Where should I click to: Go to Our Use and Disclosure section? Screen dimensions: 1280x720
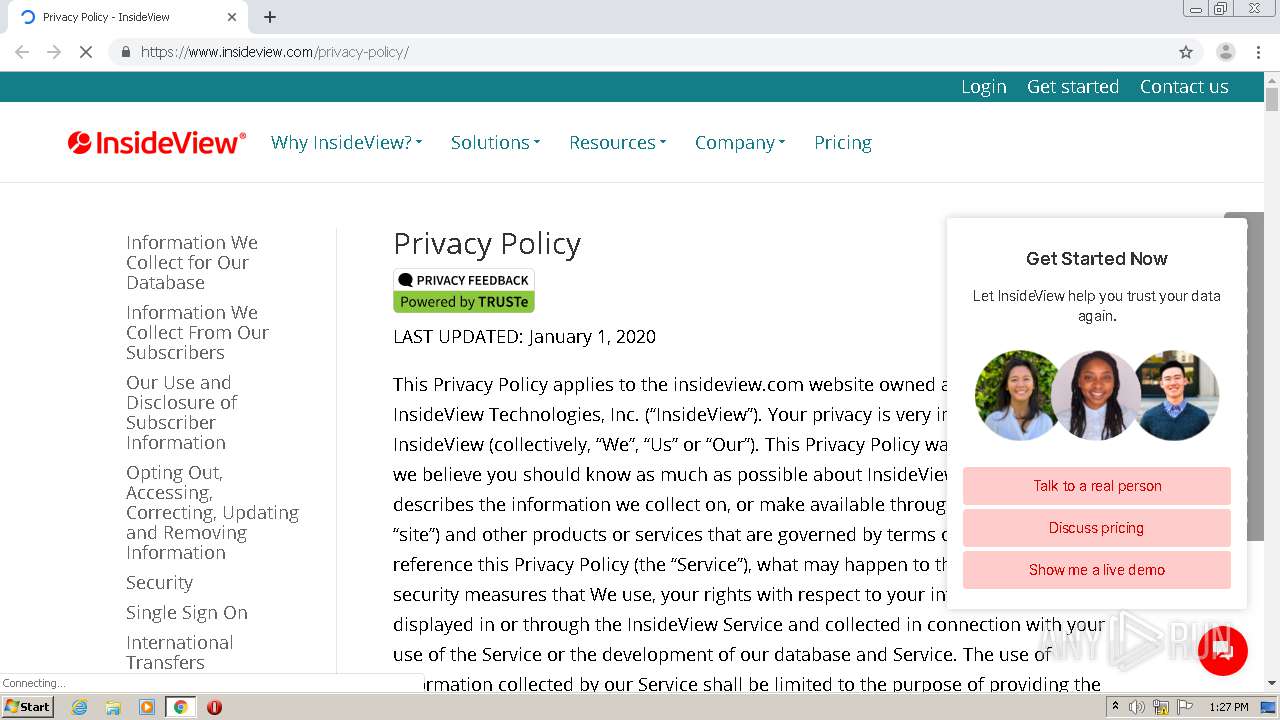pyautogui.click(x=182, y=413)
